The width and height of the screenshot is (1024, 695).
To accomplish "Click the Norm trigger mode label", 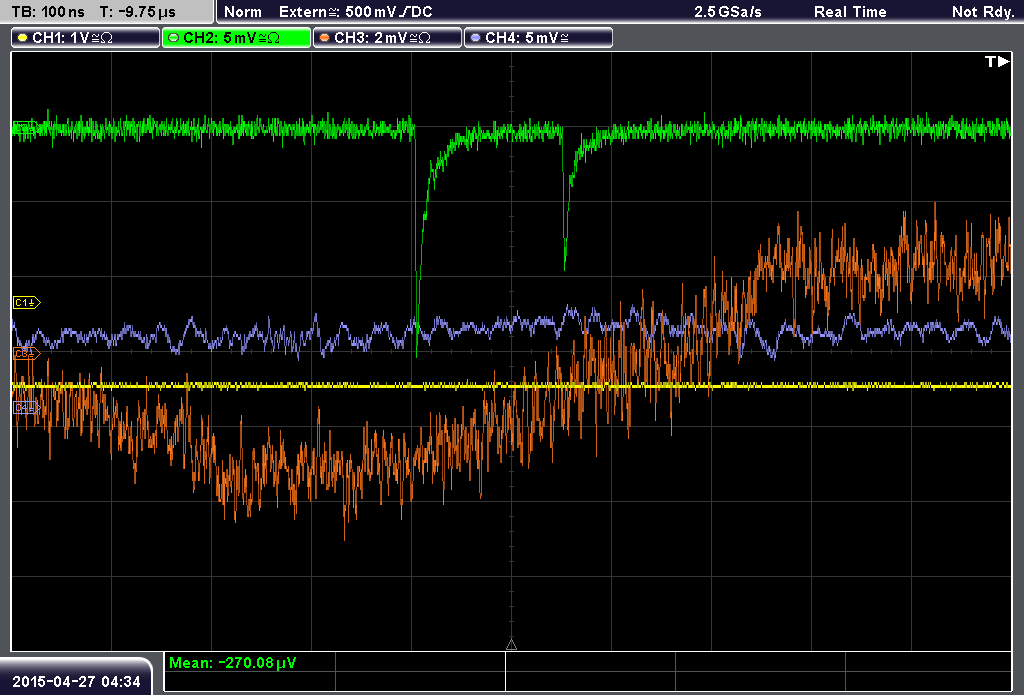I will tap(243, 12).
